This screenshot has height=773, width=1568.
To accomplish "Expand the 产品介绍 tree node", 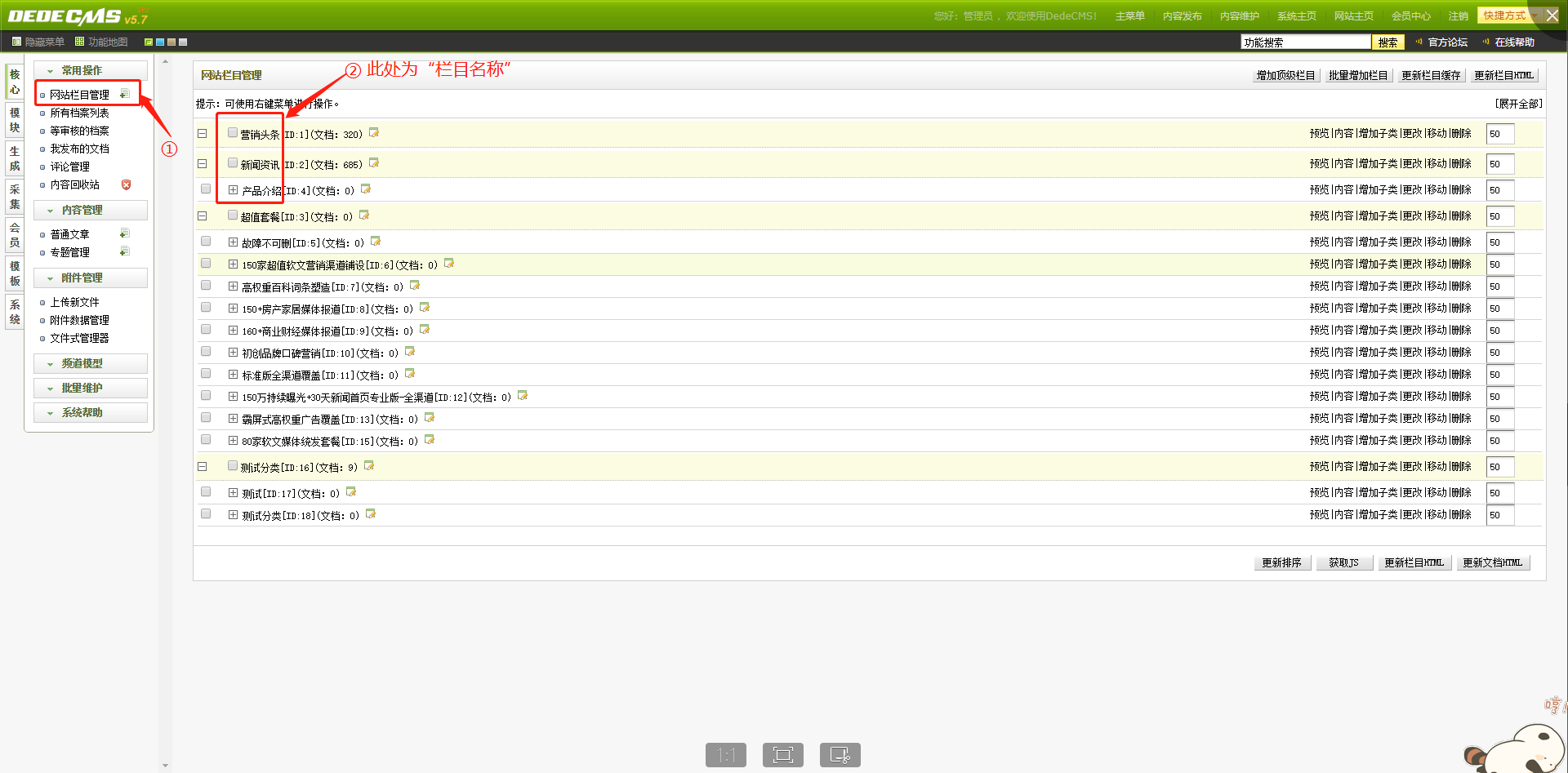I will pos(233,189).
